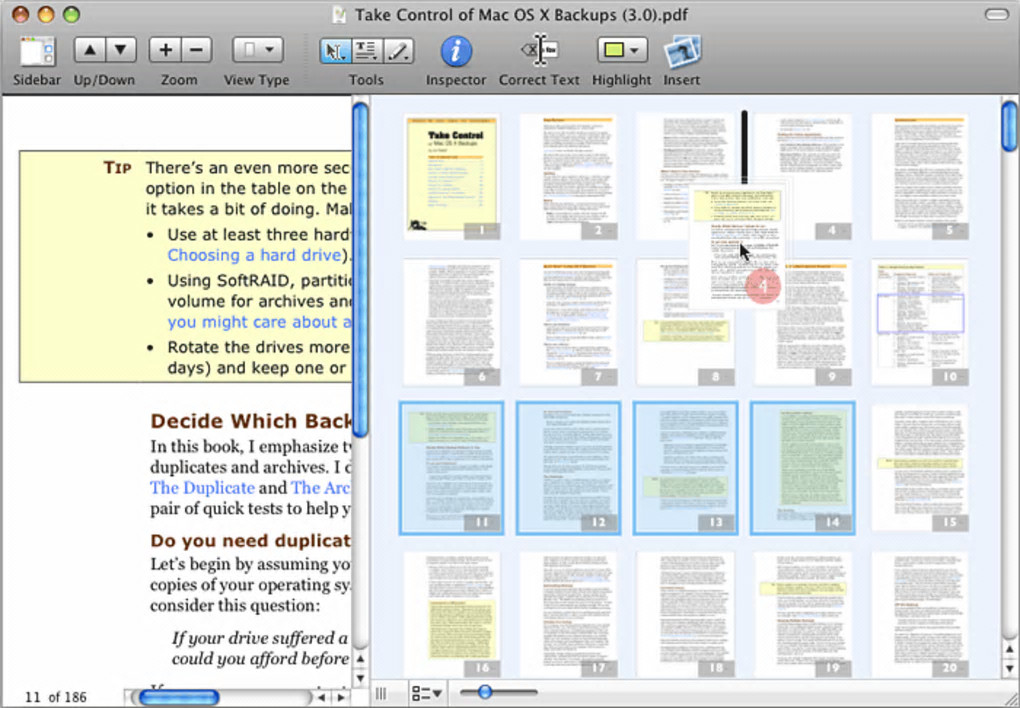
Task: Select page 10 thumbnail
Action: tap(920, 323)
